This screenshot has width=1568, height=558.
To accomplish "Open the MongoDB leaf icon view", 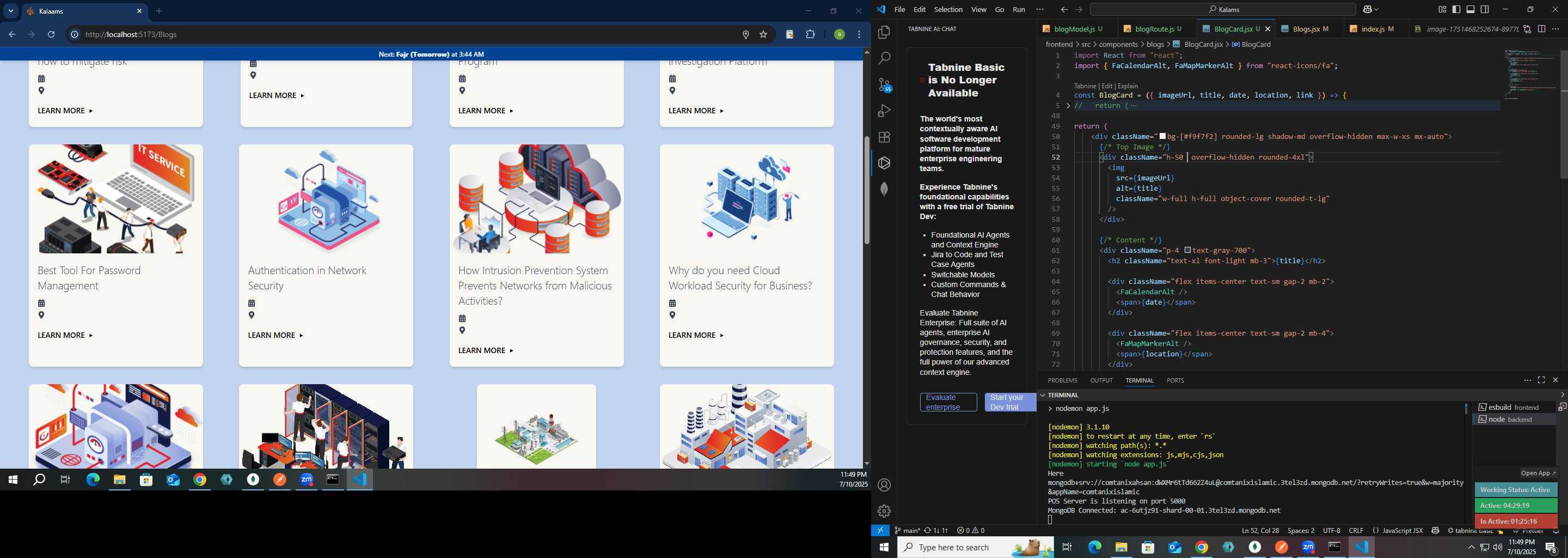I will pos(884,190).
